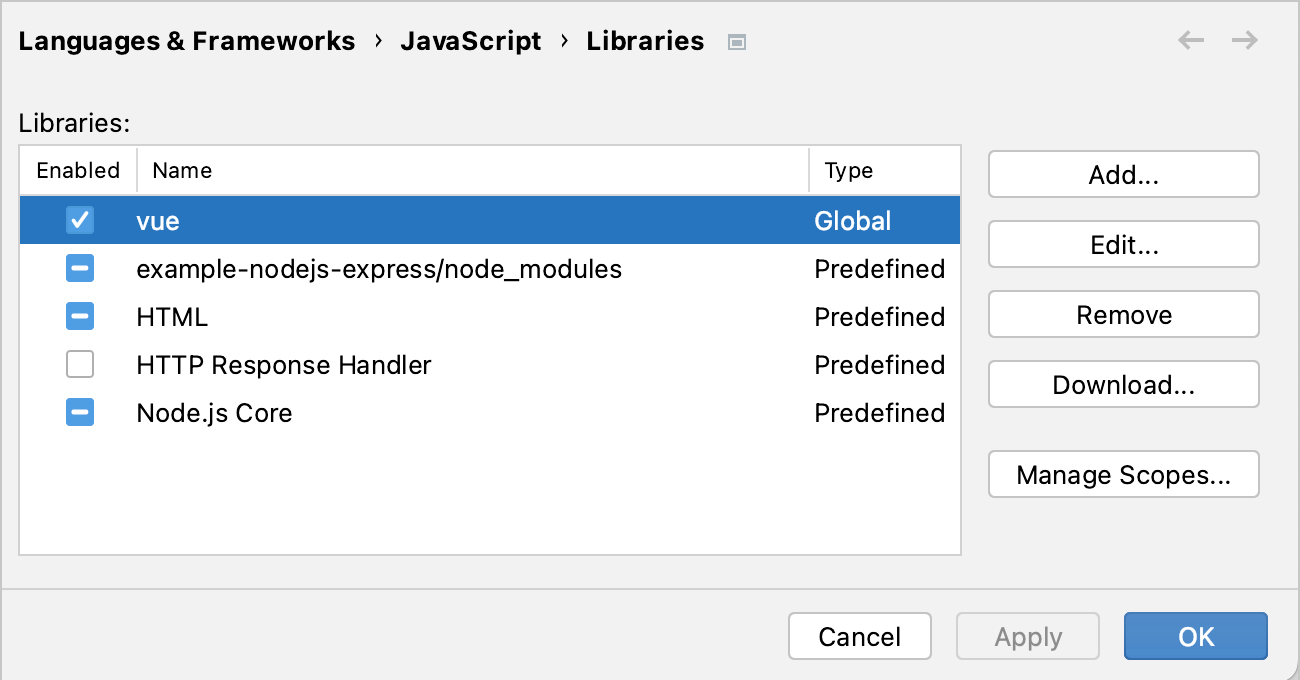Toggle the Node.js Core checkbox
1300x680 pixels.
pyautogui.click(x=79, y=412)
